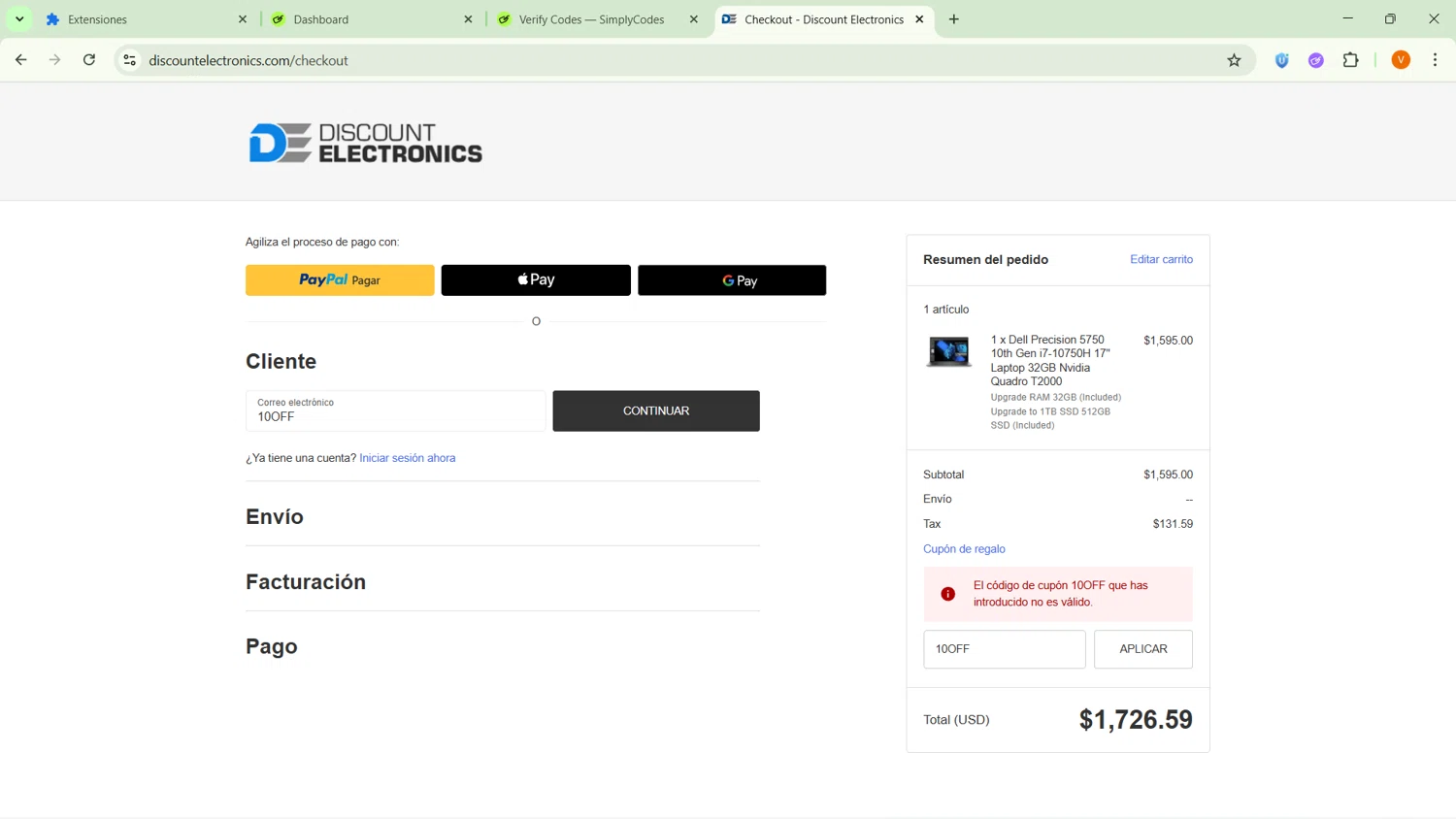This screenshot has height=819, width=1456.
Task: Bookmark this page with star icon
Action: 1234,60
